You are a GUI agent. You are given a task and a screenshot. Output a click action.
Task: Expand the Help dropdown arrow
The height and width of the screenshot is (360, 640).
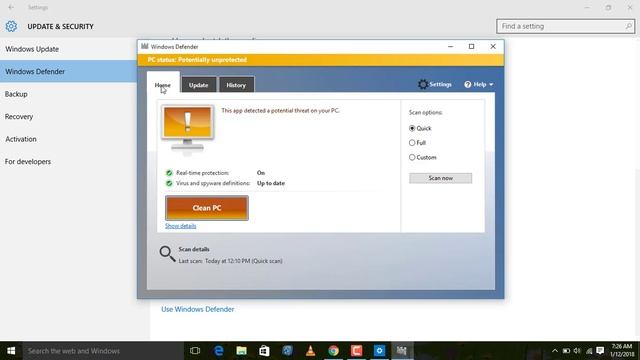coord(491,84)
